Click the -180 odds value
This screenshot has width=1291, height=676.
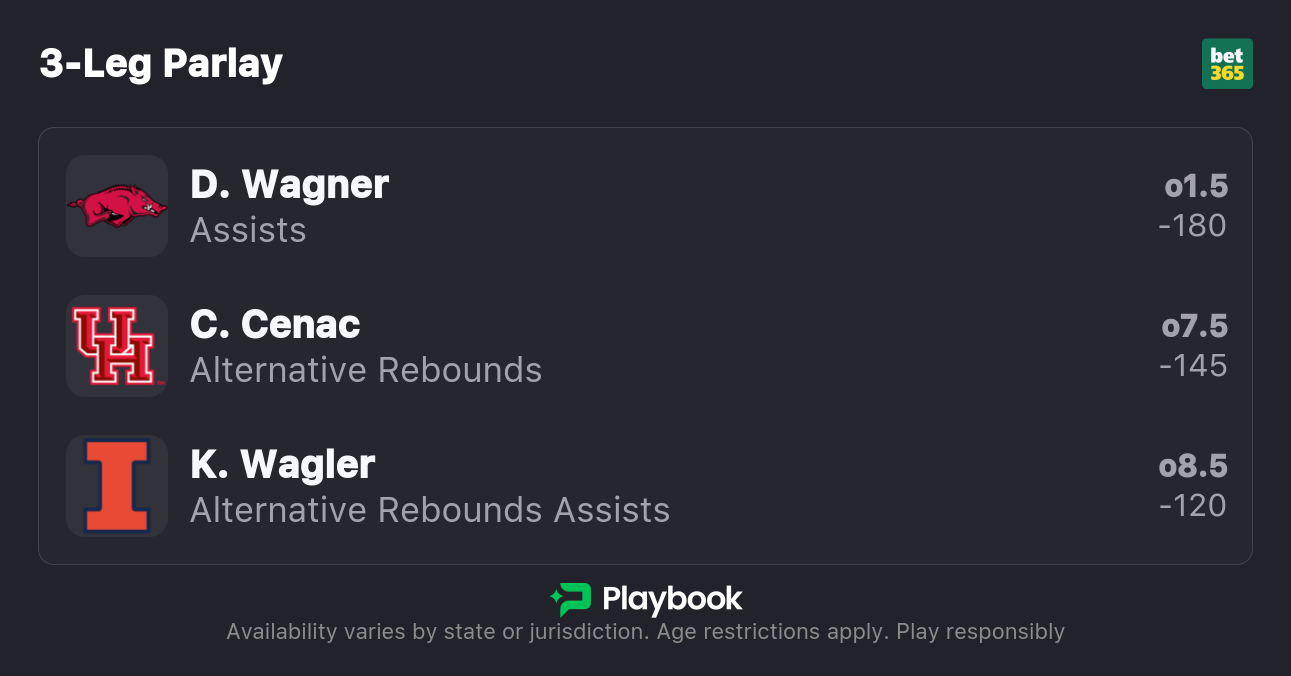(1192, 226)
